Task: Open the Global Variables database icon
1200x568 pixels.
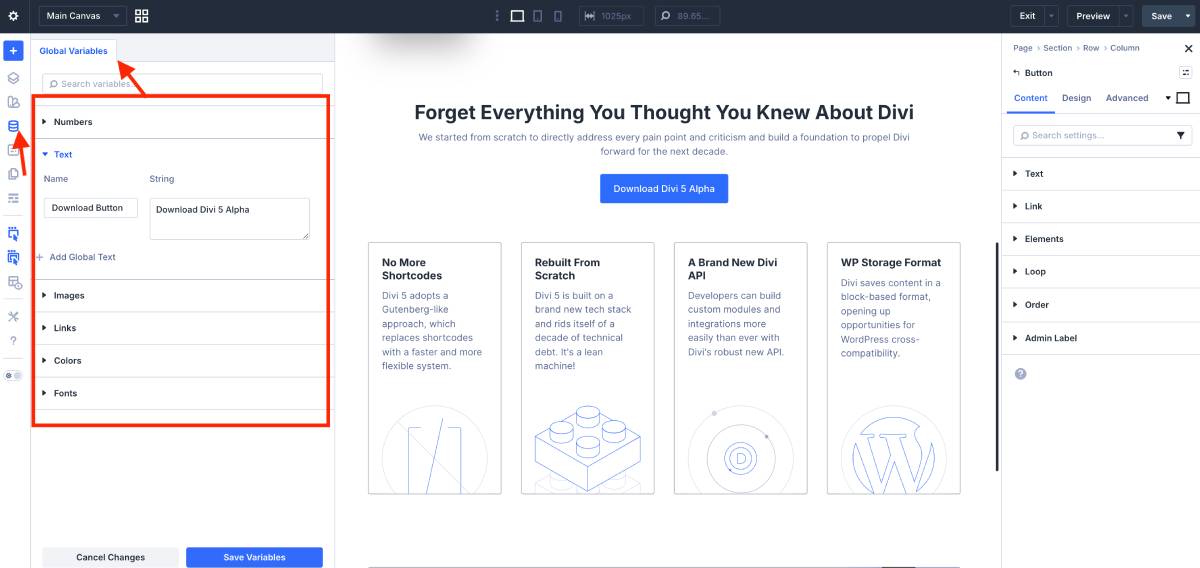Action: 13,126
